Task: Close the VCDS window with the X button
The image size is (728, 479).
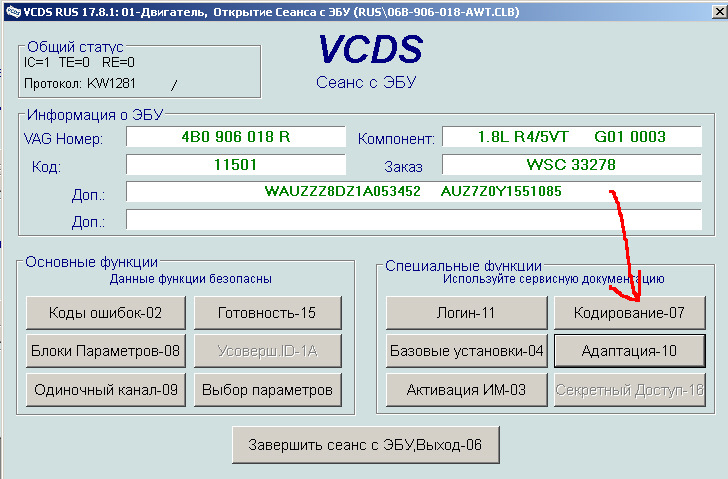Action: (x=719, y=12)
